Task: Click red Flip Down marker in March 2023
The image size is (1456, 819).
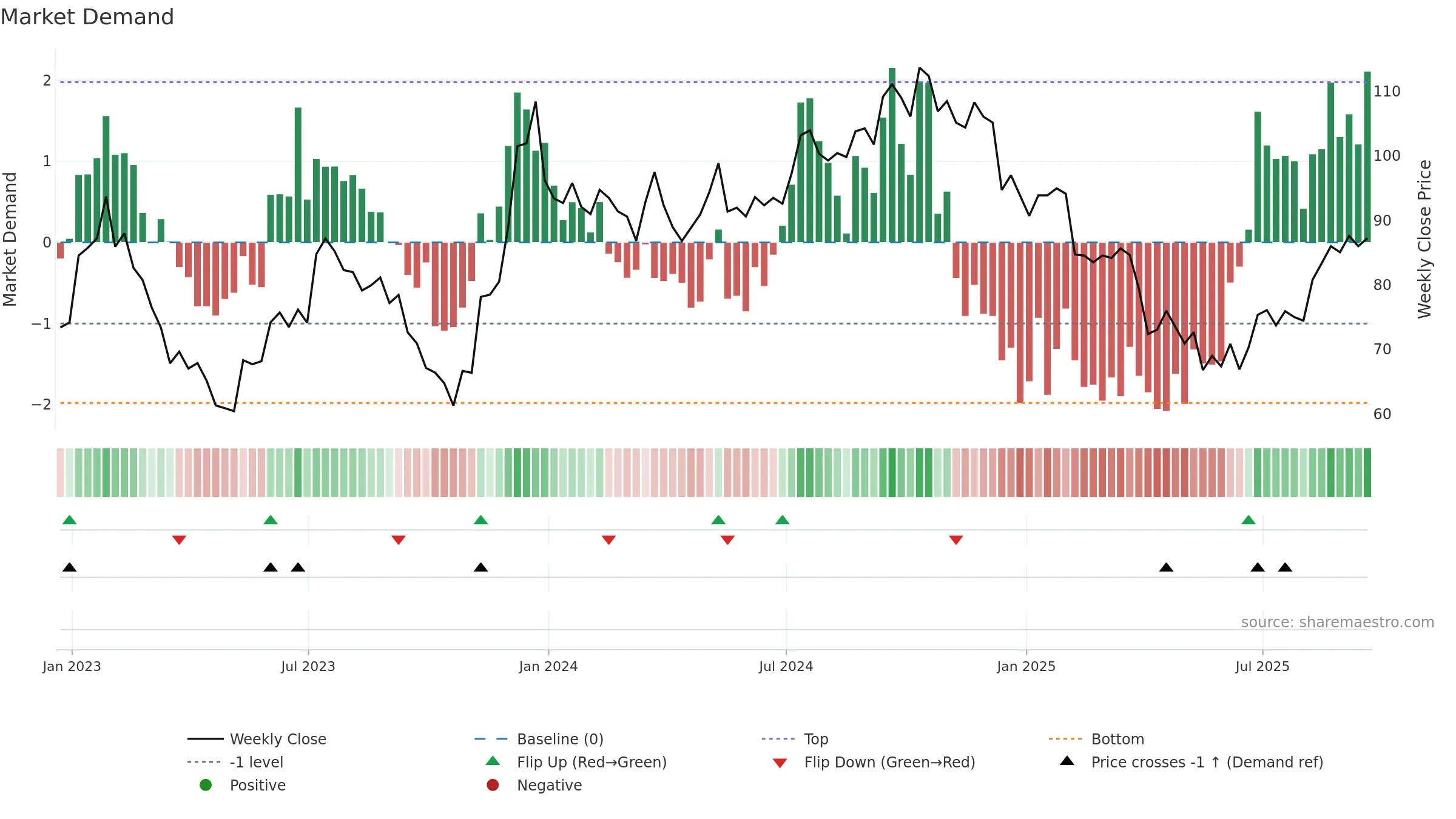Action: 179,540
